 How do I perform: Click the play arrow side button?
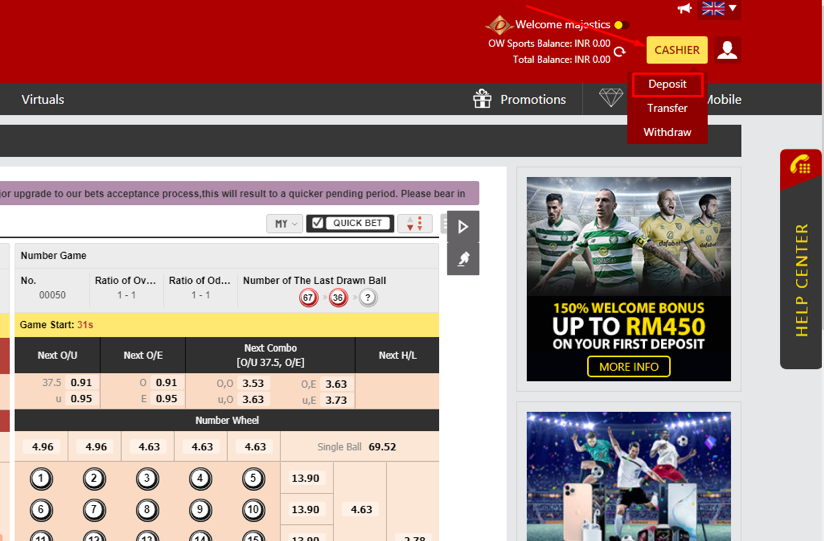pyautogui.click(x=463, y=227)
